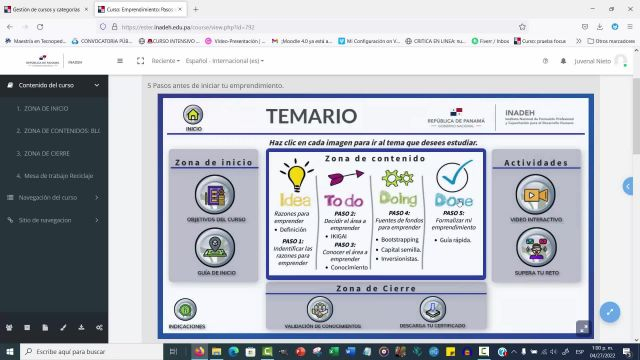Viewport: 640px width, 360px height.
Task: Open the Guía de inicio icon
Action: 215,247
